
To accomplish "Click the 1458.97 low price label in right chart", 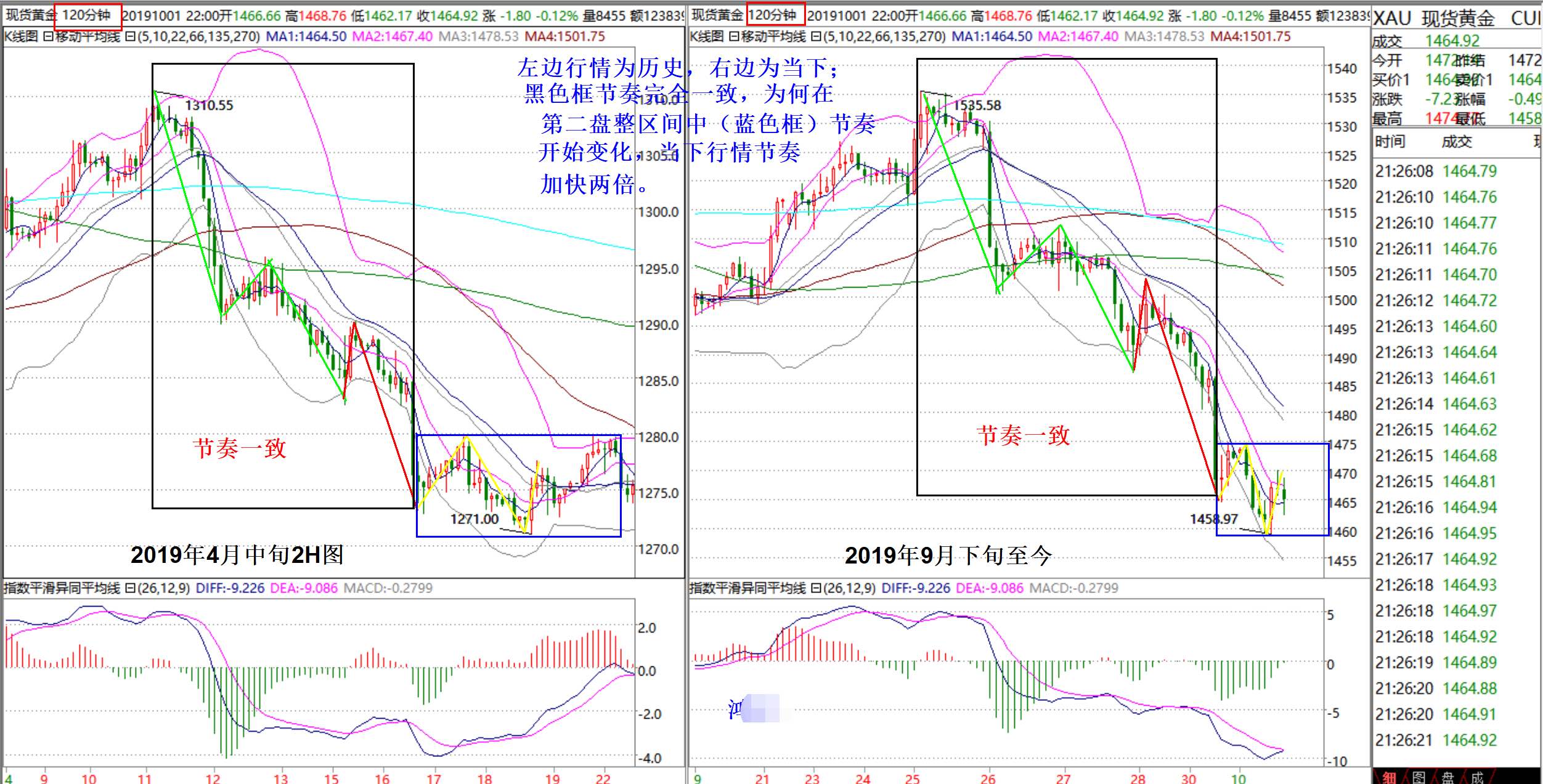I will pos(1213,519).
